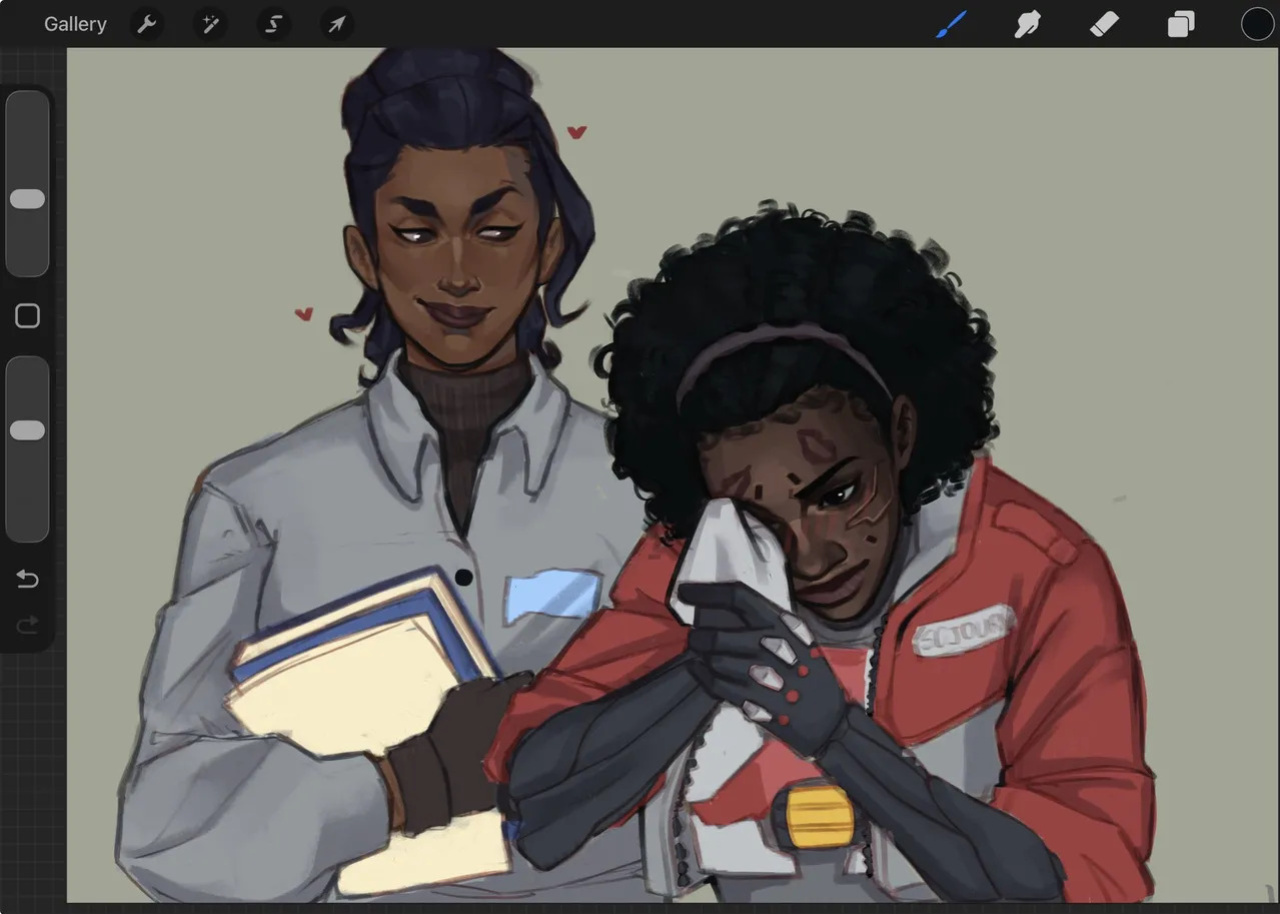
Task: Click the brush opacity slider handle
Action: tap(27, 430)
